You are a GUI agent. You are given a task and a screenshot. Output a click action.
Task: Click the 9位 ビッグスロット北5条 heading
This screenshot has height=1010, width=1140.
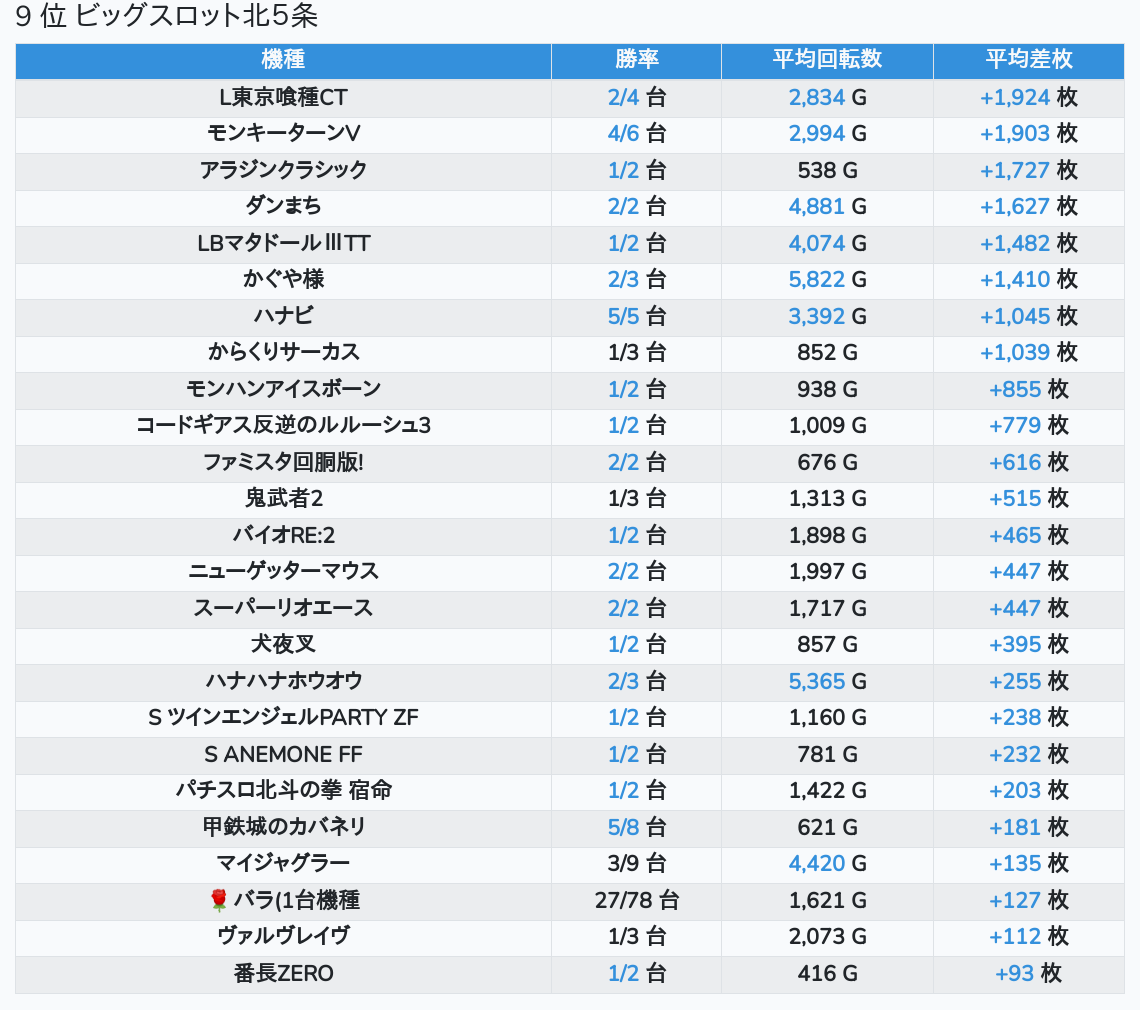pyautogui.click(x=166, y=16)
